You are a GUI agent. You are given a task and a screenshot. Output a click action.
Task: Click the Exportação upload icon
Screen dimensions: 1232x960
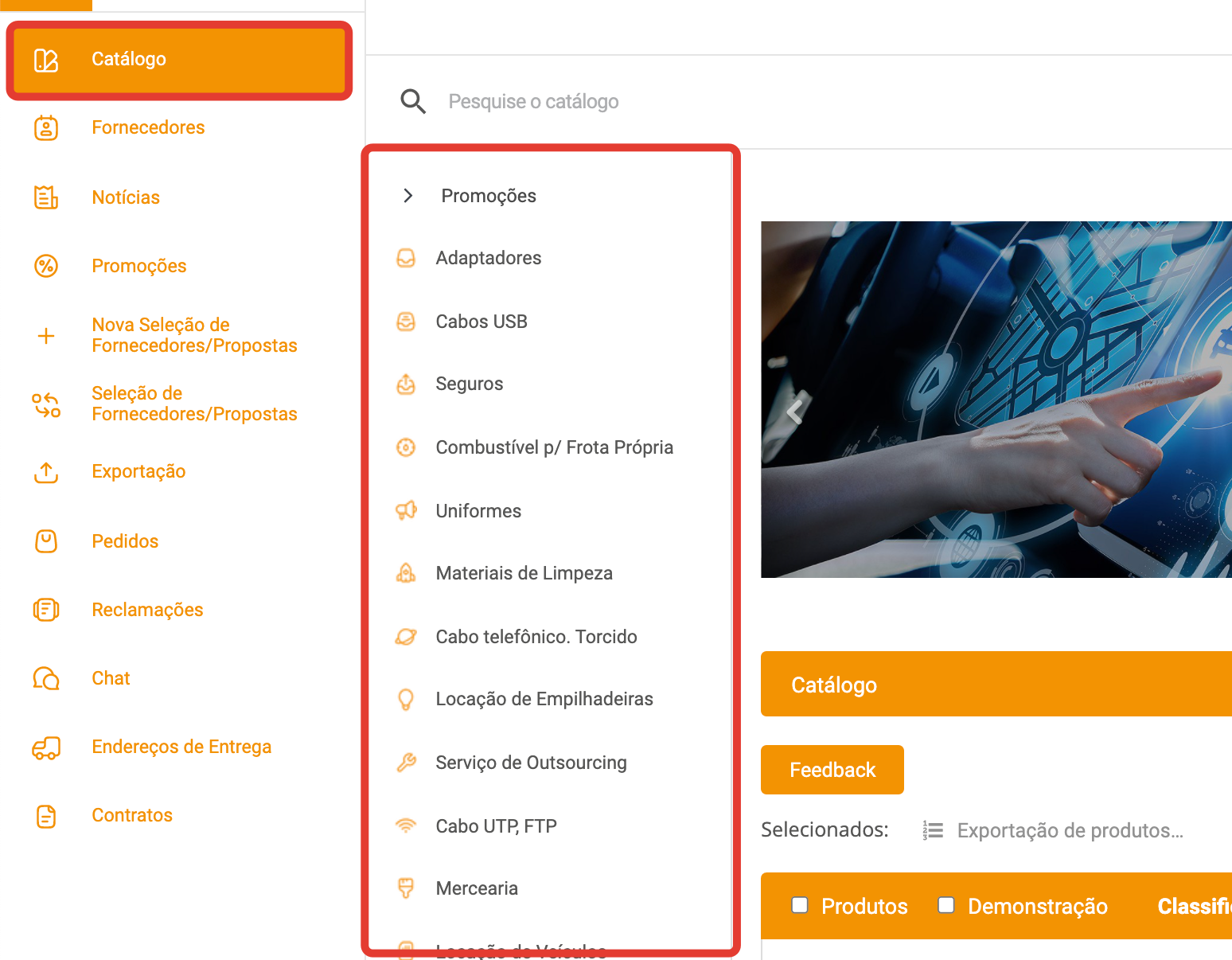(46, 472)
